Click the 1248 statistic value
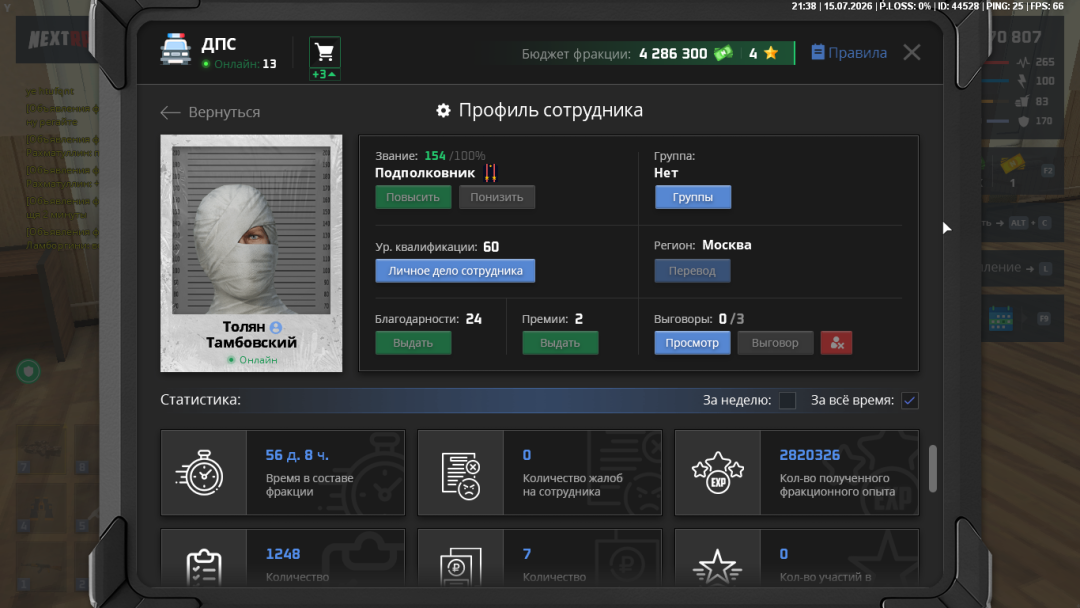The image size is (1080, 608). pyautogui.click(x=283, y=554)
